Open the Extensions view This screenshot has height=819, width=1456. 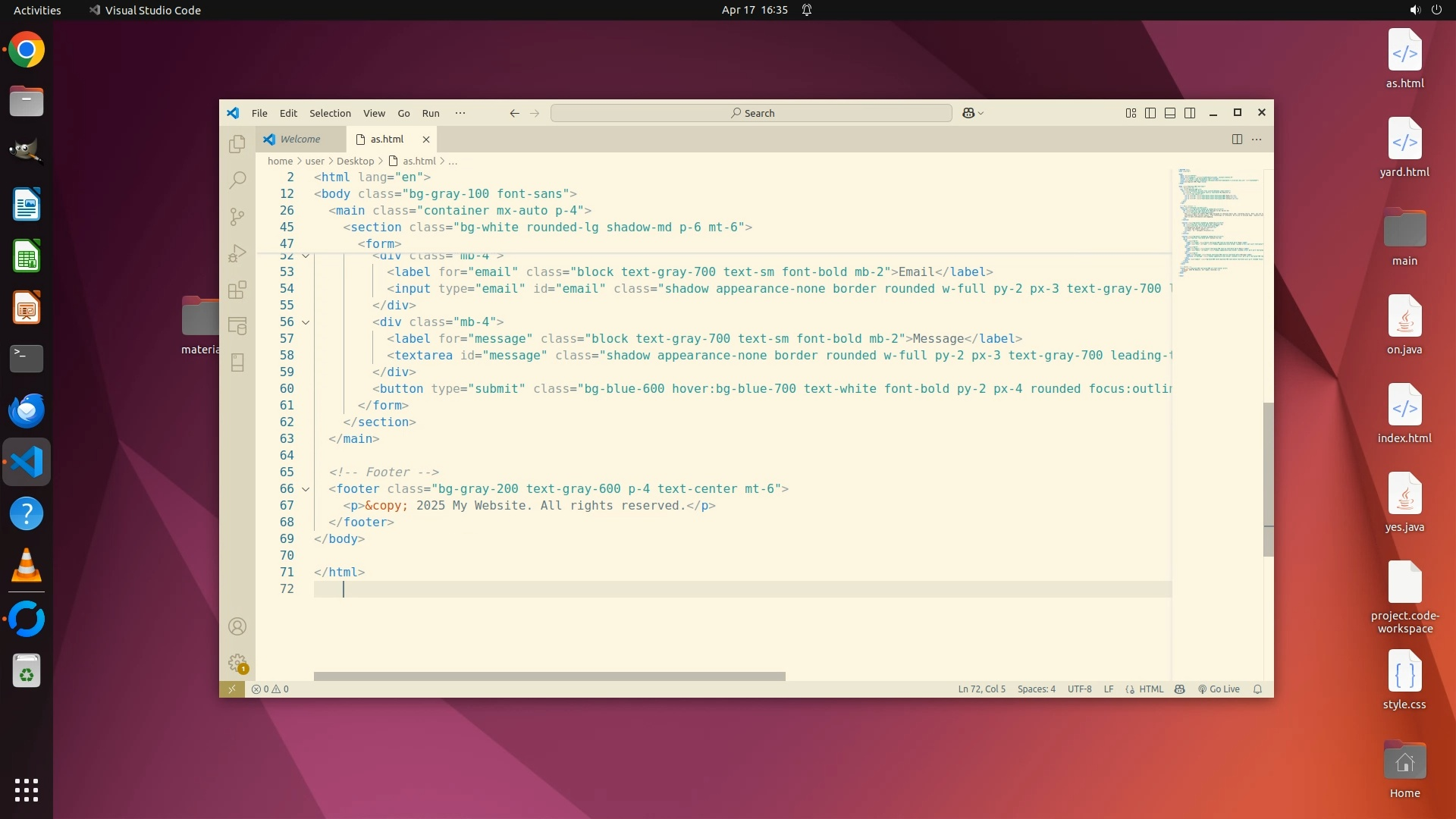(237, 290)
